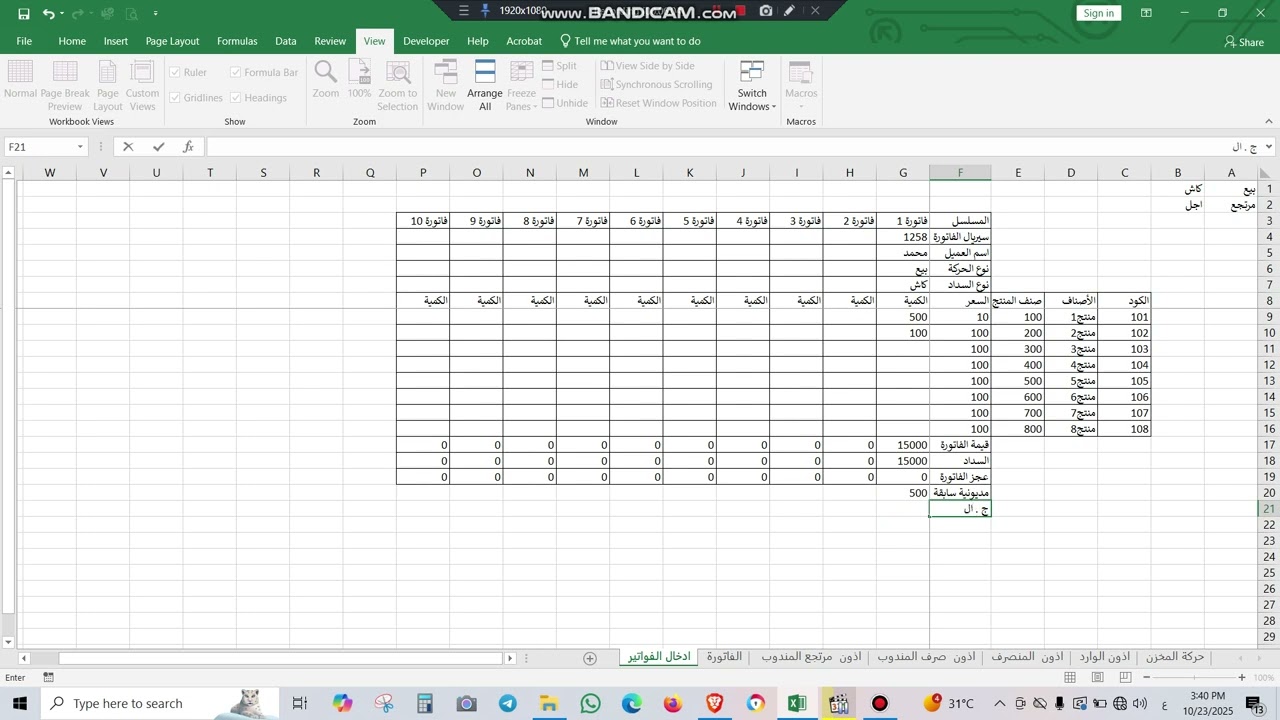The height and width of the screenshot is (720, 1280).
Task: Click the Insert Function fx icon
Action: click(188, 147)
